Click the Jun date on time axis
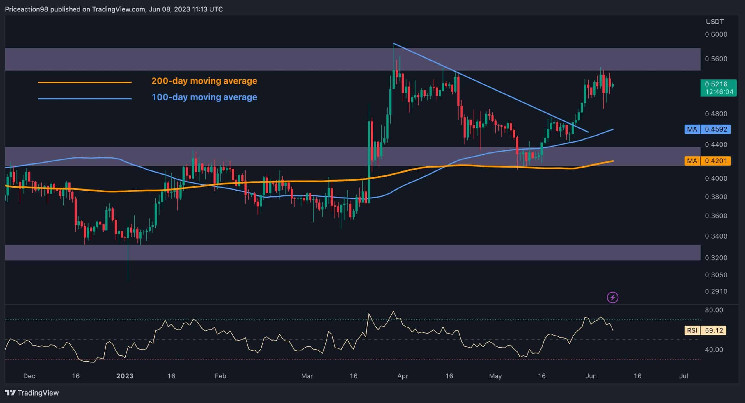The image size is (745, 403). tap(591, 376)
